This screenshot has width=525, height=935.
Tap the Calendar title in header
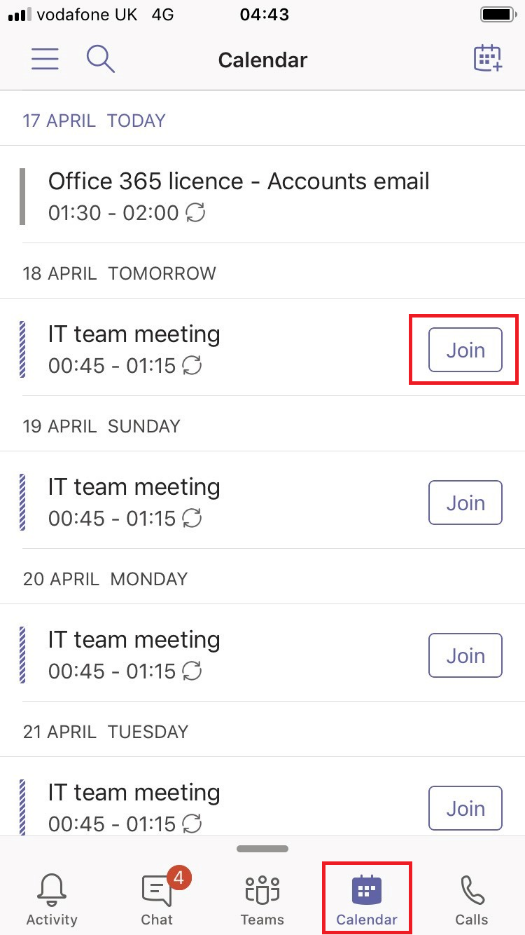tap(262, 60)
